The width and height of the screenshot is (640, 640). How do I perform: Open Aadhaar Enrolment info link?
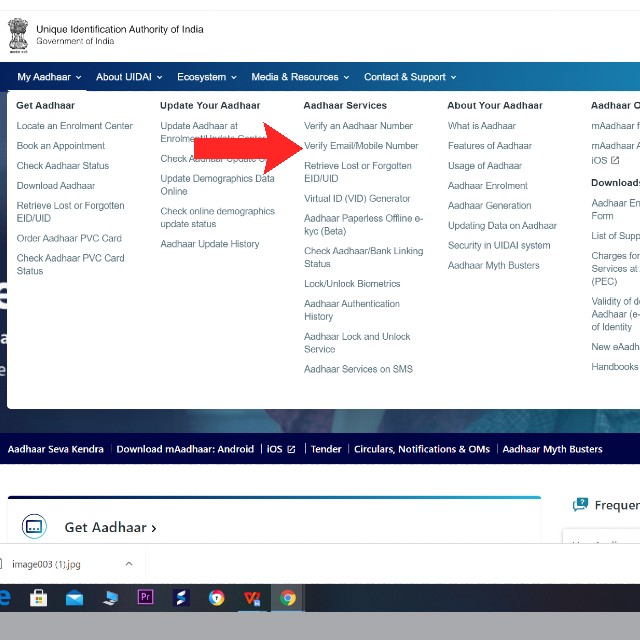[x=487, y=186]
